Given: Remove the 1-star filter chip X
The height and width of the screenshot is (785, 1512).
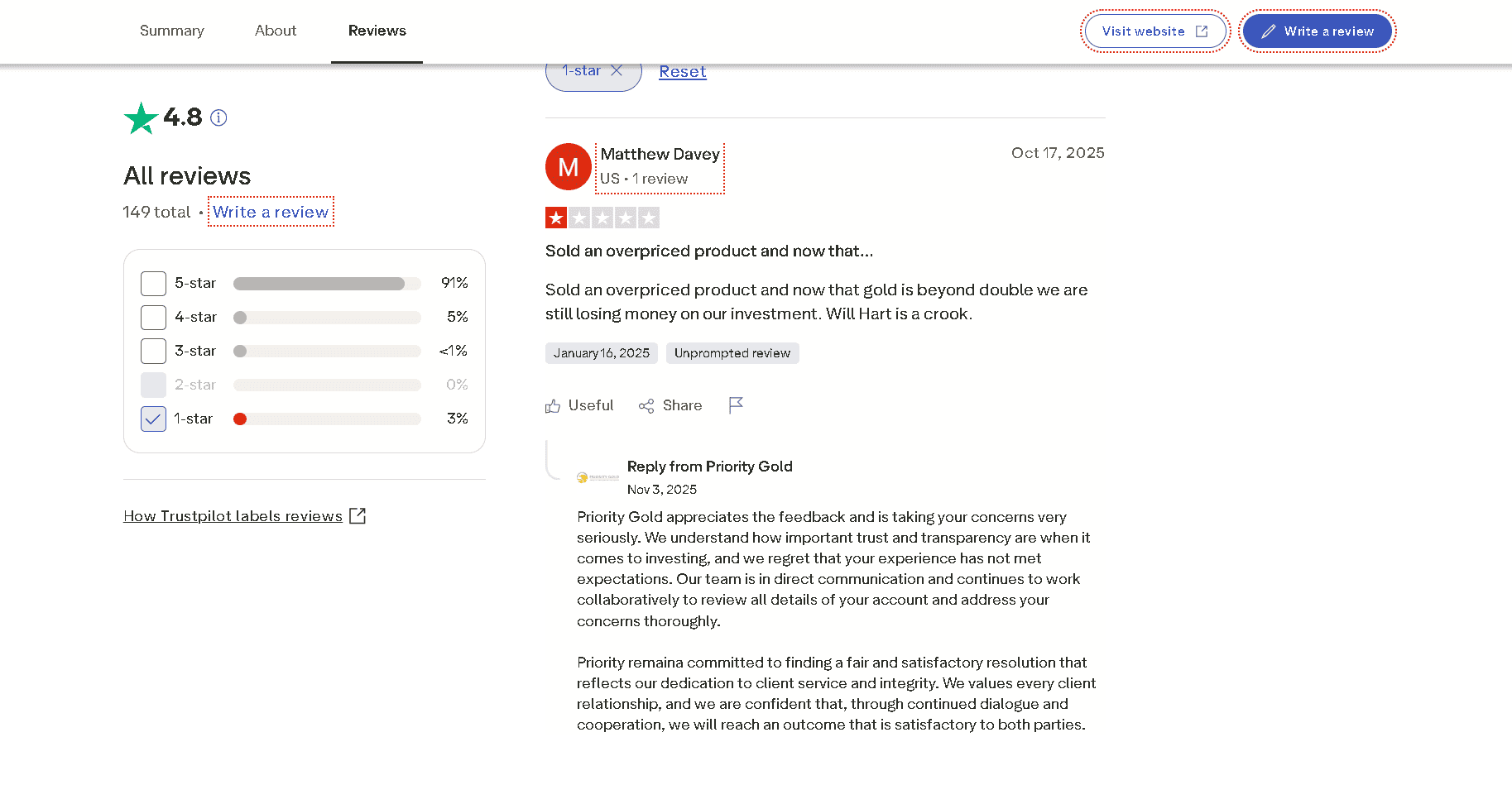Looking at the screenshot, I should pyautogui.click(x=617, y=71).
